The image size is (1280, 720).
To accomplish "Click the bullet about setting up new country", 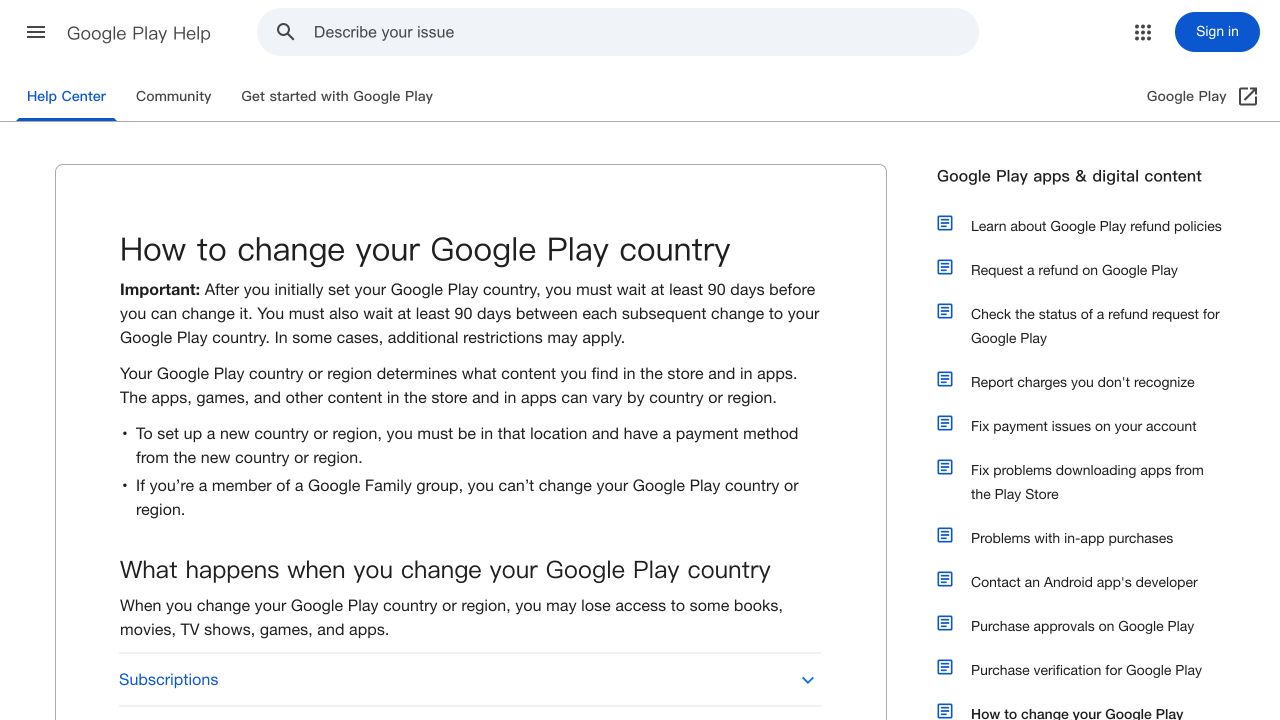I will click(467, 446).
